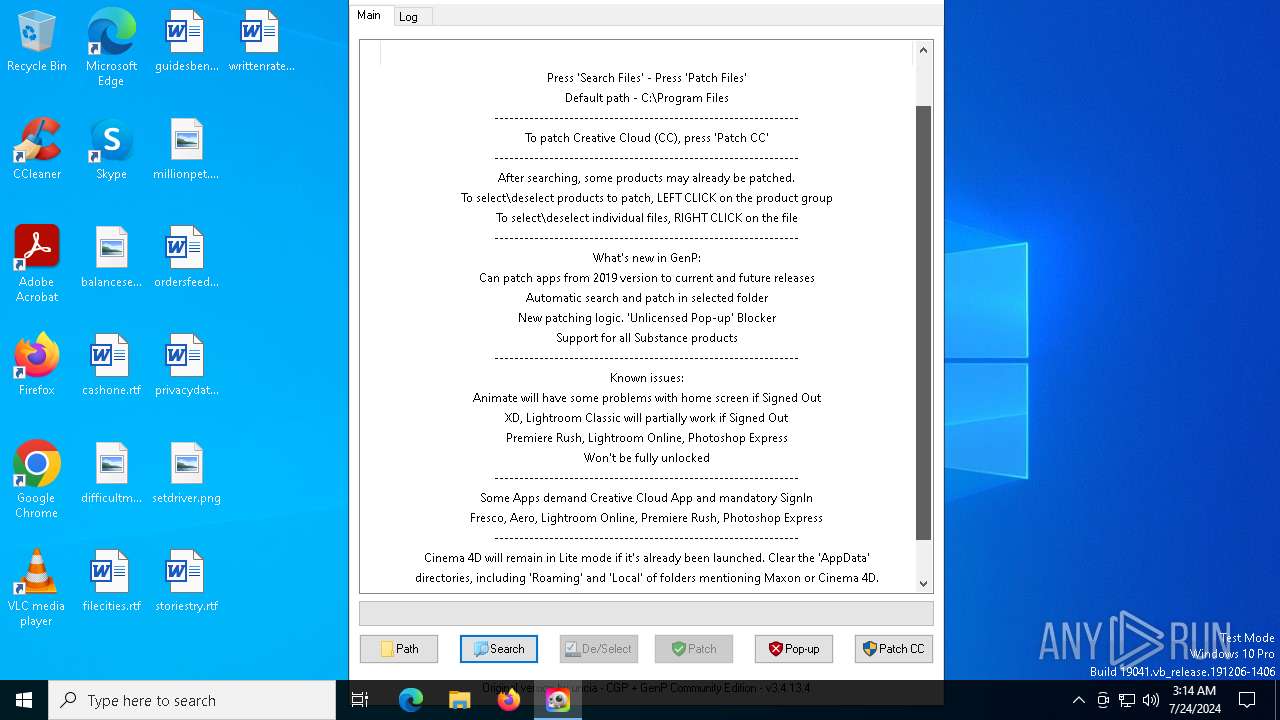Viewport: 1280px width, 720px height.
Task: Click 'Won't be fully unlocked' line
Action: tap(647, 458)
